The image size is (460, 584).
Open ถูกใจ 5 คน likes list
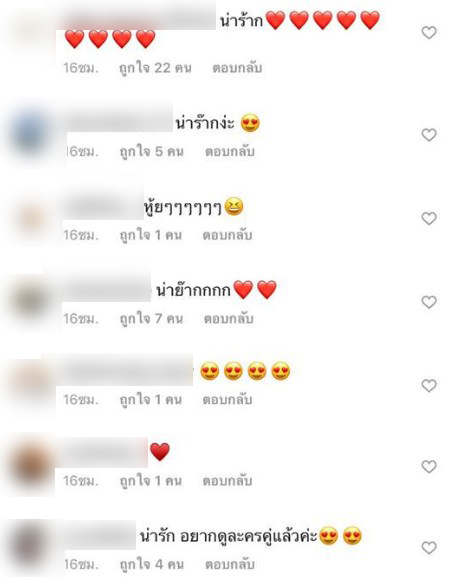[152, 152]
